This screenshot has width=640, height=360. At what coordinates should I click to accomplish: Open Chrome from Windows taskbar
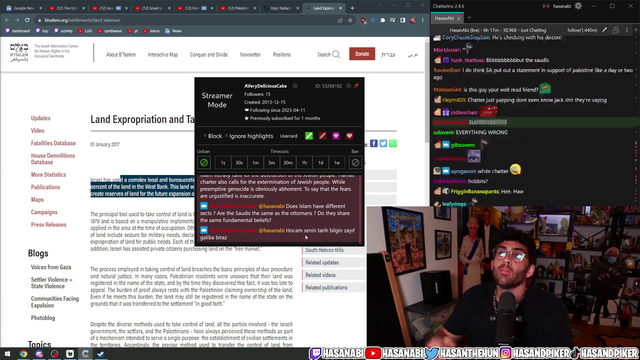click(x=23, y=354)
